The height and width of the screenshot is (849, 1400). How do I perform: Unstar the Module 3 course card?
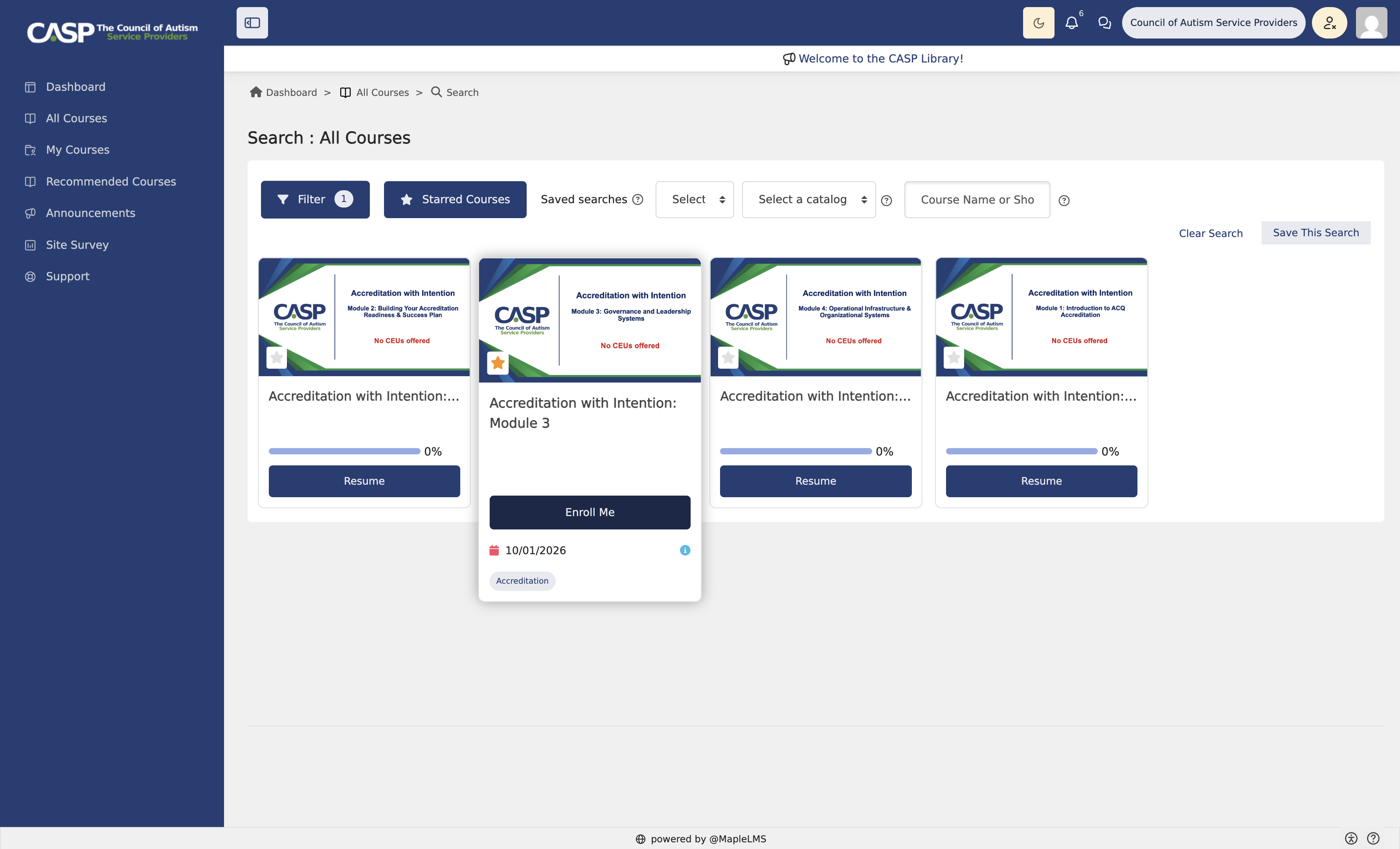tap(498, 363)
